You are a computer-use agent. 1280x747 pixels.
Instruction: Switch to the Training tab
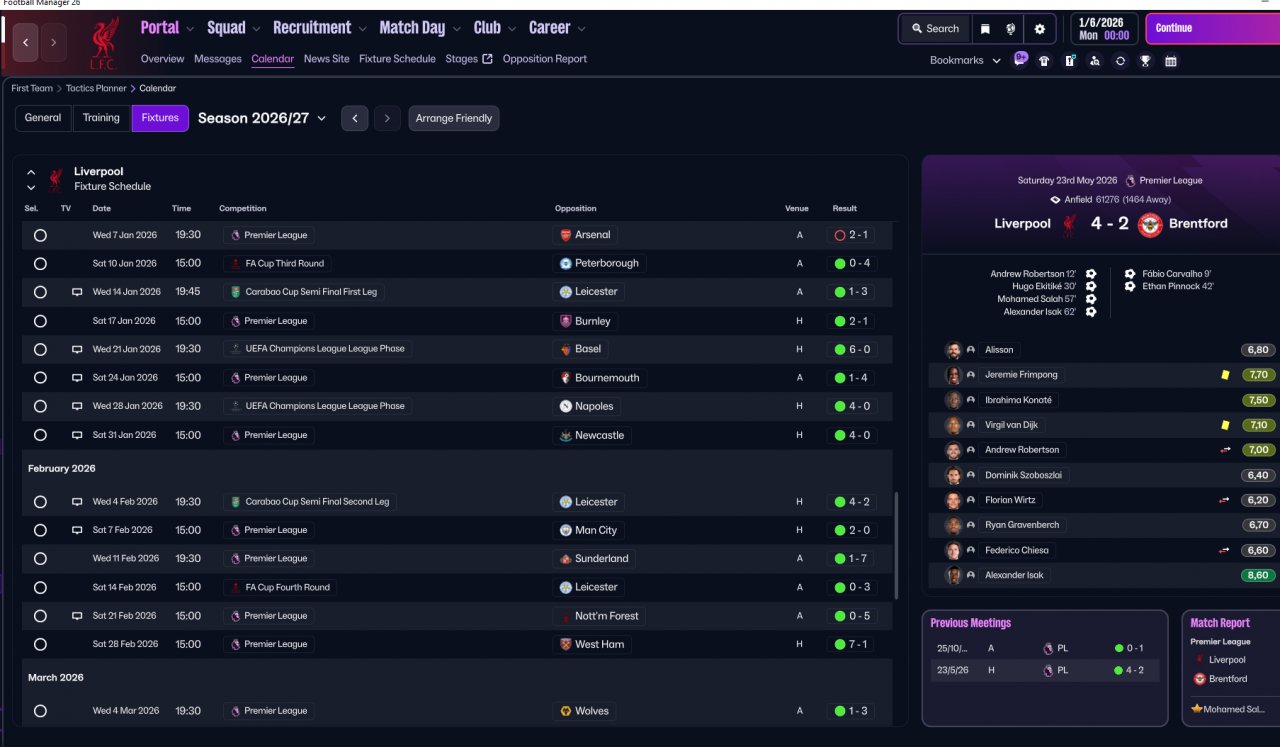click(101, 118)
